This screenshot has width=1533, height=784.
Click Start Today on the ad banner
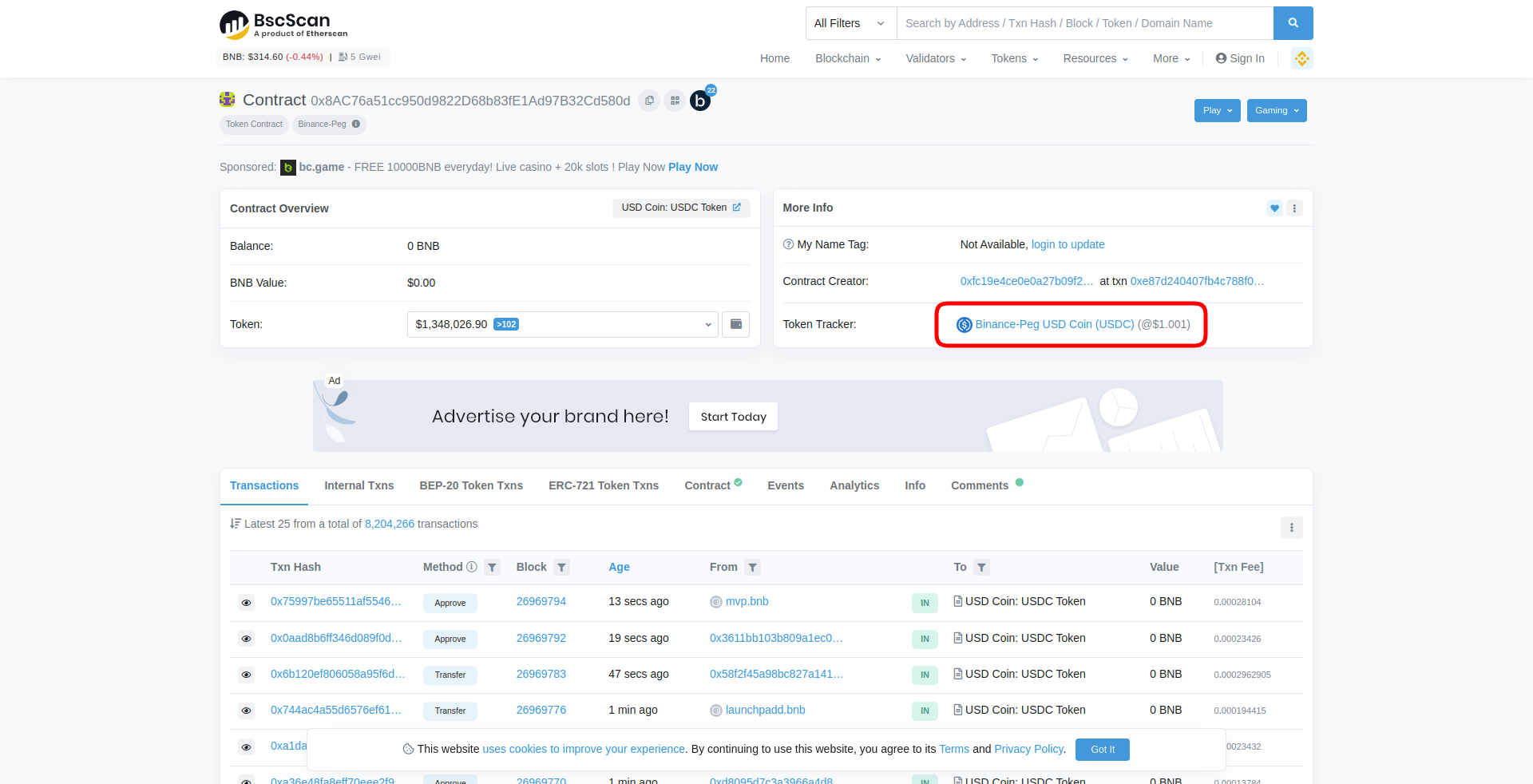coord(733,417)
